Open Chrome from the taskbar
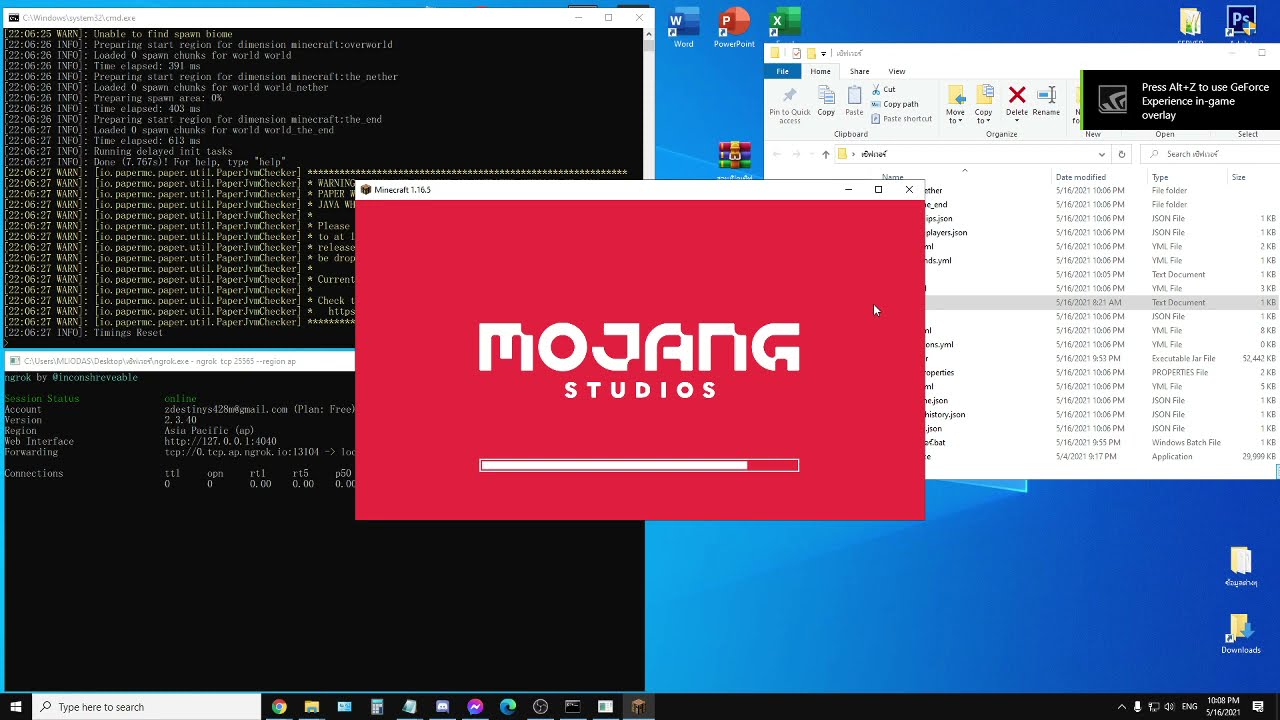The width and height of the screenshot is (1280, 720). [279, 707]
